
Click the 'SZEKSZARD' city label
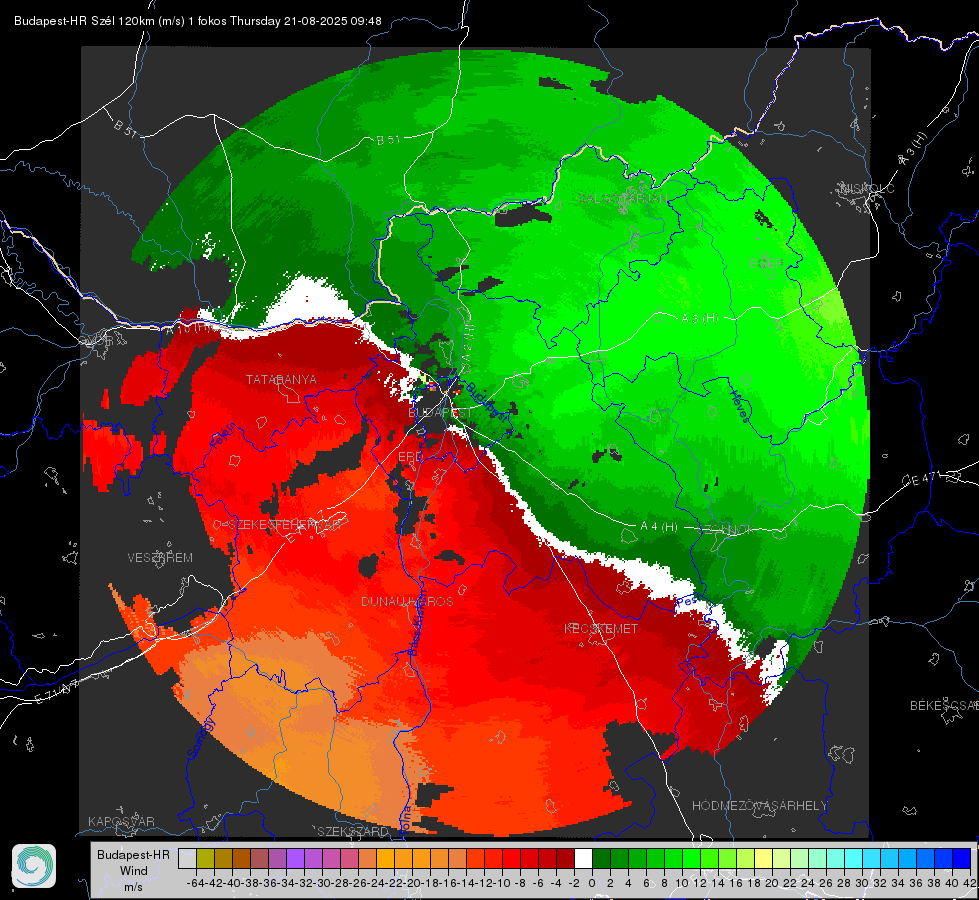coord(353,831)
